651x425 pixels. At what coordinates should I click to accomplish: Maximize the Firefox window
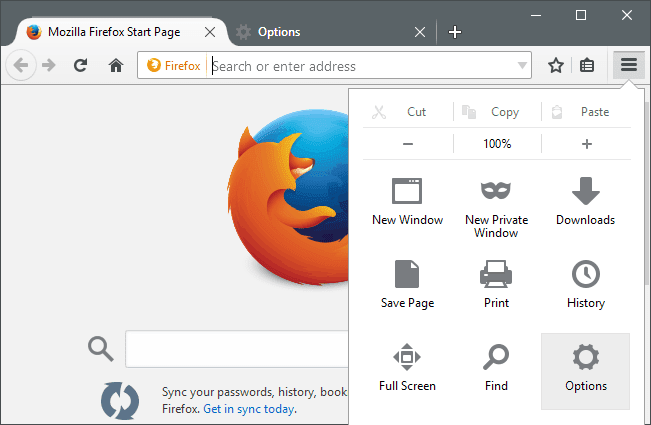coord(581,15)
